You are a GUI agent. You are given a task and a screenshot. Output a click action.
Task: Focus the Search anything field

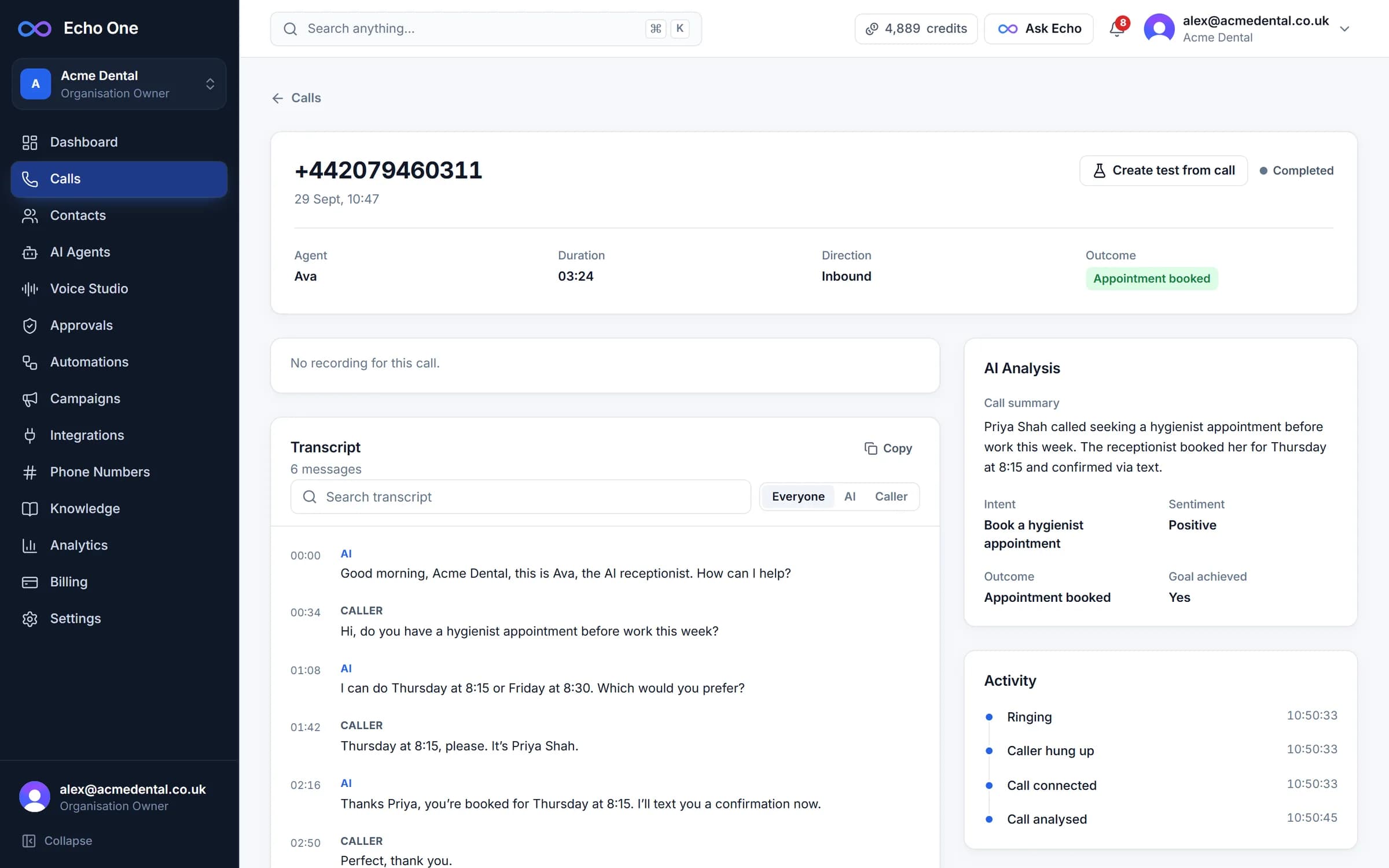click(486, 28)
